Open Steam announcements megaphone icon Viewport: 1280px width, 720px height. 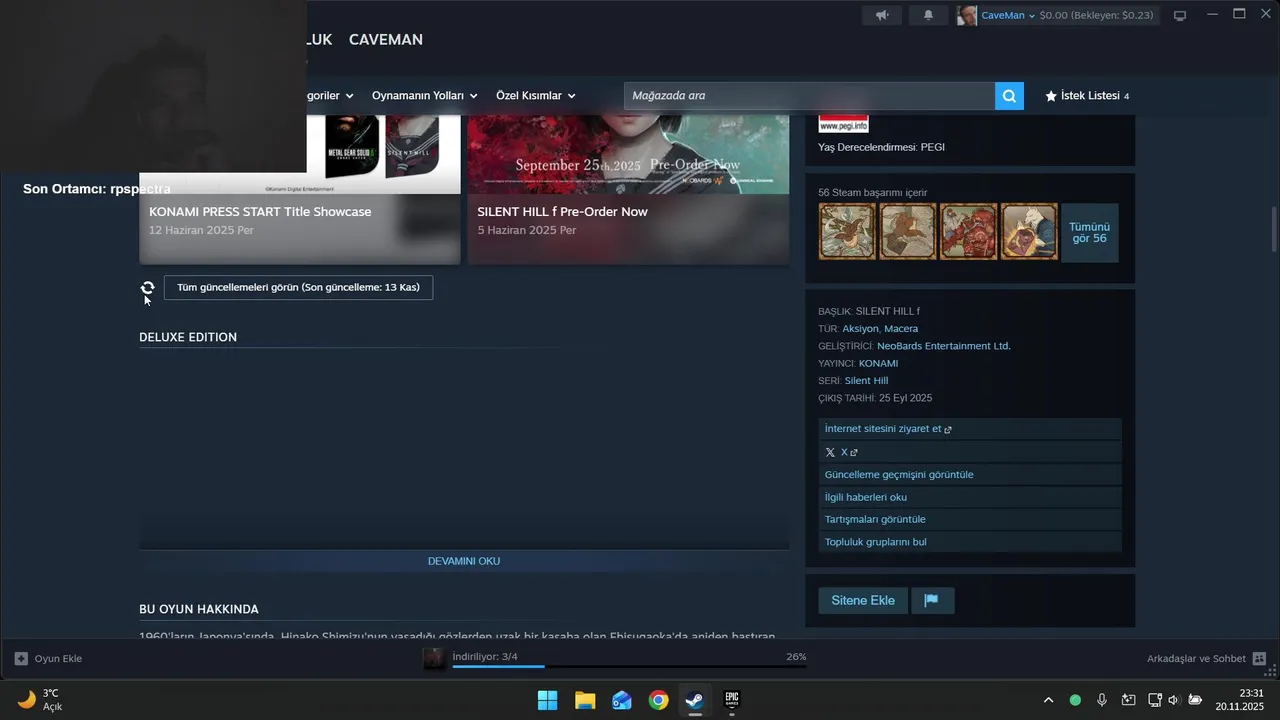pos(881,15)
